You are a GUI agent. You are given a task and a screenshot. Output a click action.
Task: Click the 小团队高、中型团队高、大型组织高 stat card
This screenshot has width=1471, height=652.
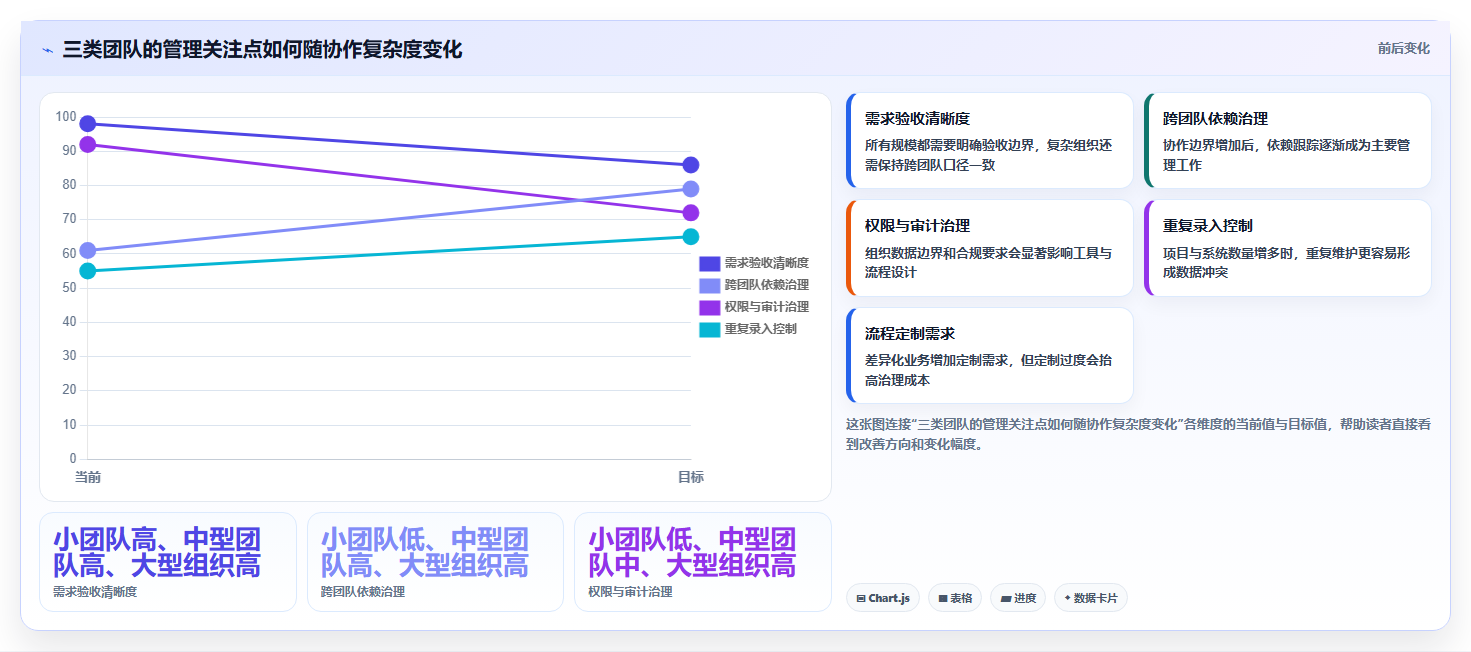[x=168, y=562]
